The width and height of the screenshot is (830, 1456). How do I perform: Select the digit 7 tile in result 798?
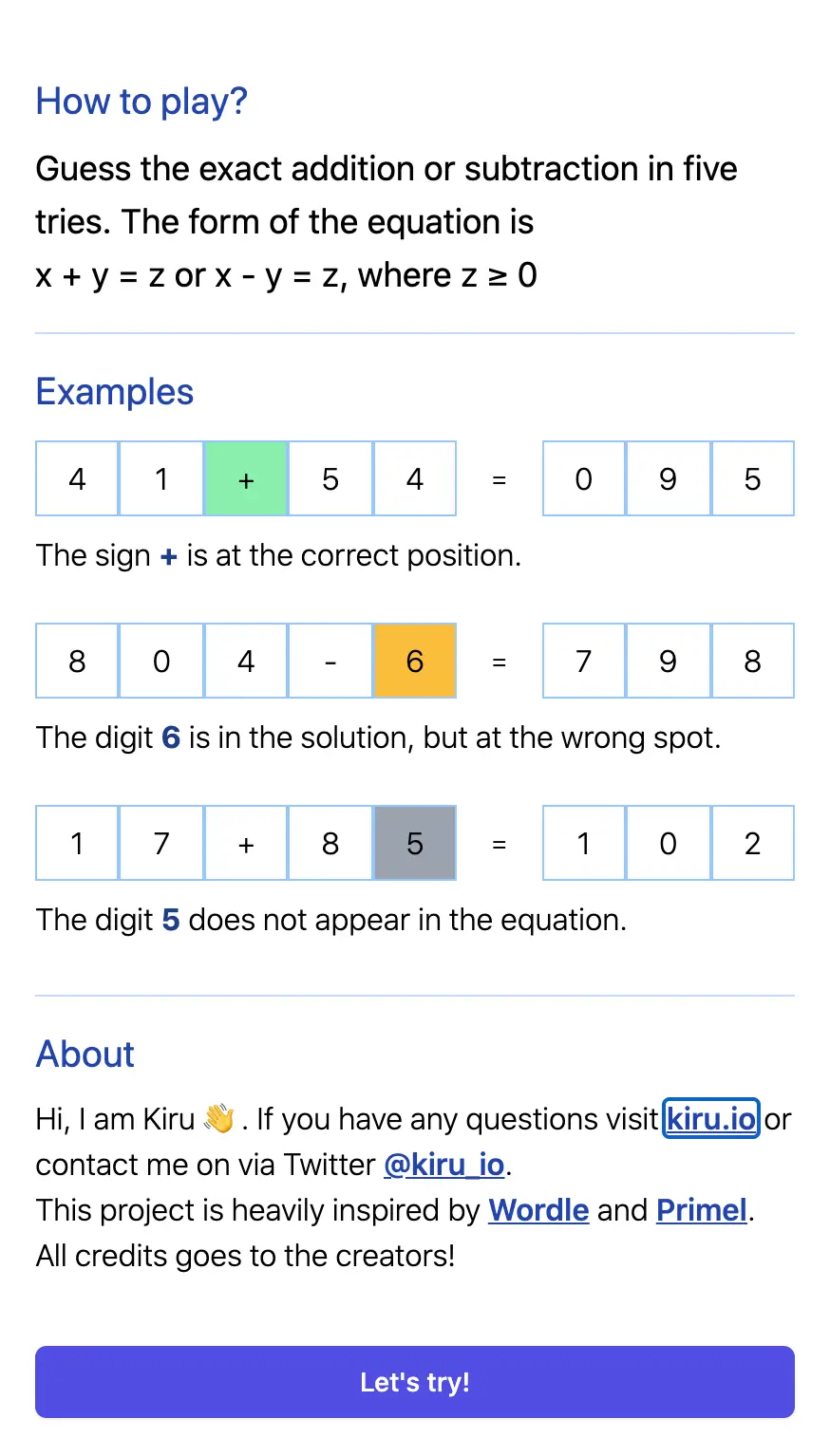tap(583, 661)
